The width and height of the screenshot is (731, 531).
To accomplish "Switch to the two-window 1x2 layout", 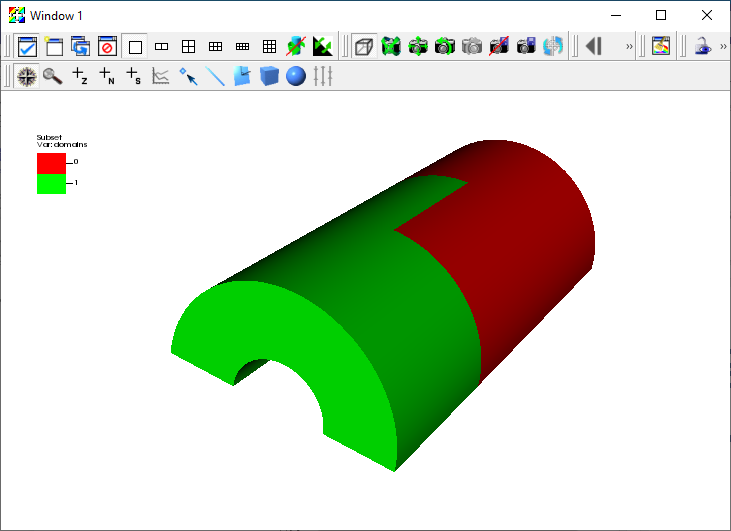I will [x=161, y=46].
